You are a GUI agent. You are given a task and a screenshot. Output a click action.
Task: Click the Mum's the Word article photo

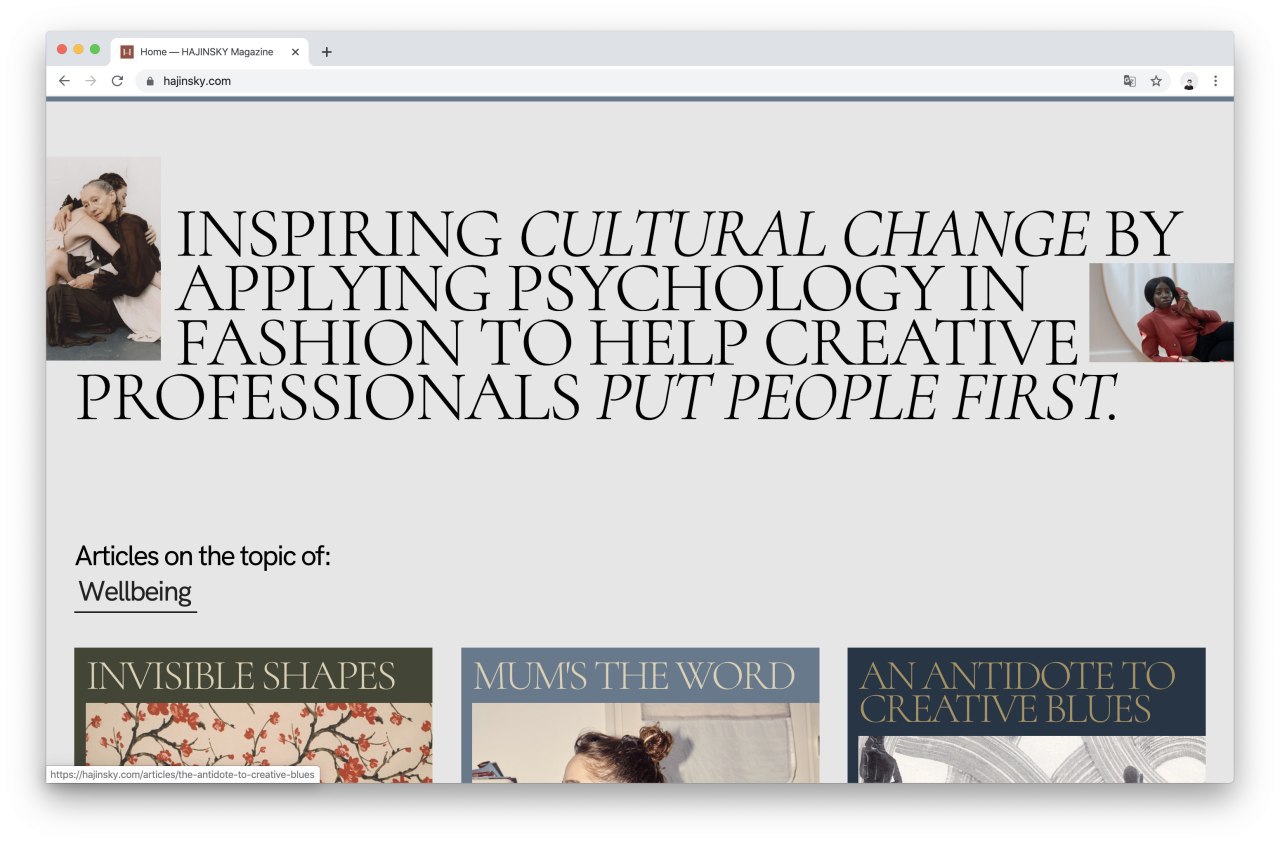pyautogui.click(x=645, y=743)
